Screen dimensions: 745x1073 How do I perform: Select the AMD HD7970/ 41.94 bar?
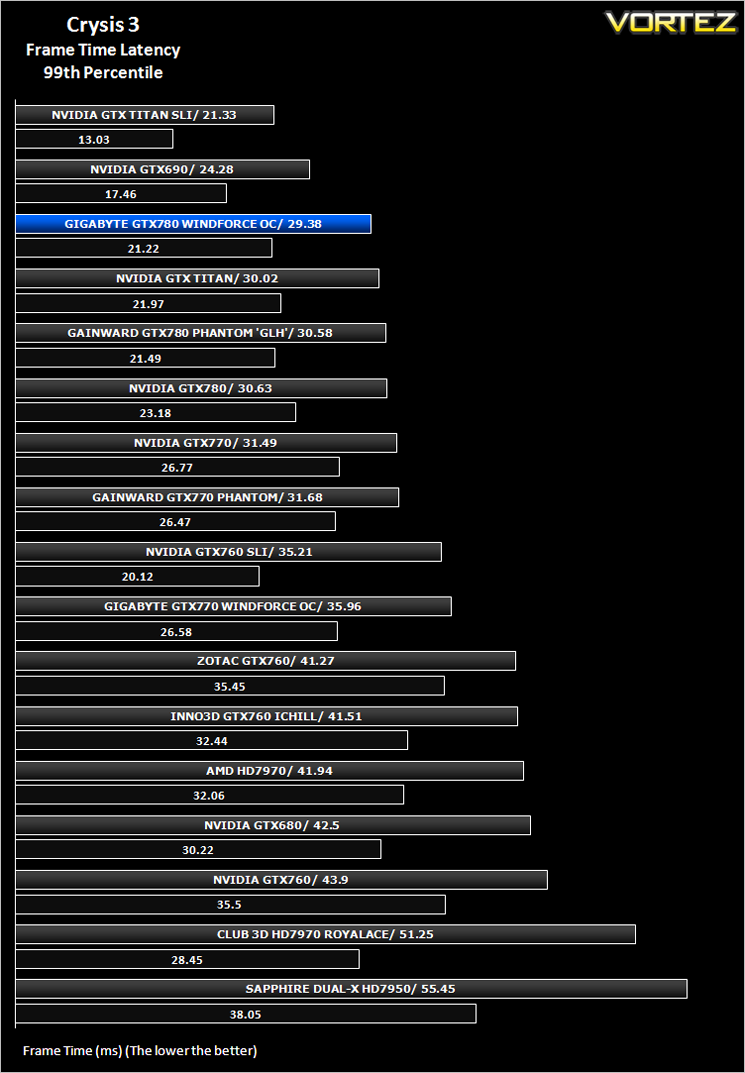[x=270, y=771]
